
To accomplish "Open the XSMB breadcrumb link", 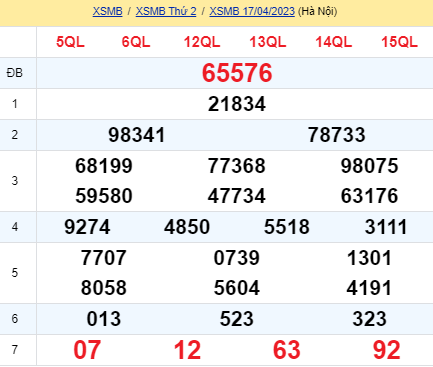I will (108, 11).
